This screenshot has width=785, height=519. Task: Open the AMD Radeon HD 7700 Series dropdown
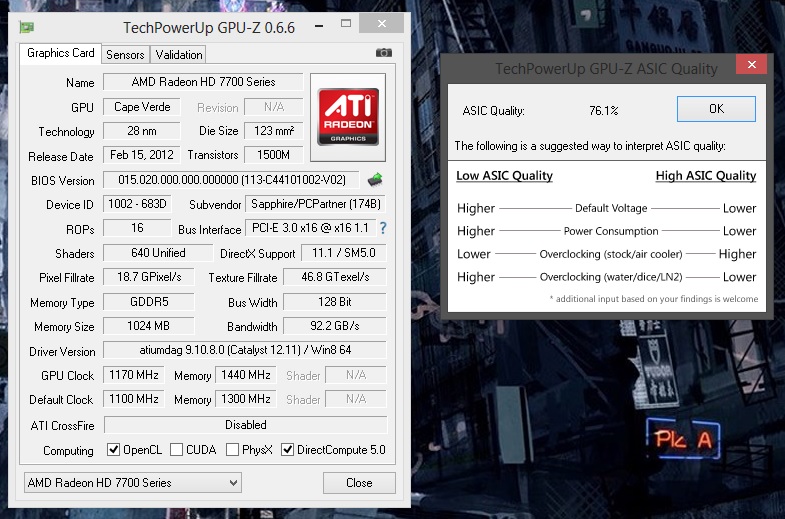coord(133,482)
